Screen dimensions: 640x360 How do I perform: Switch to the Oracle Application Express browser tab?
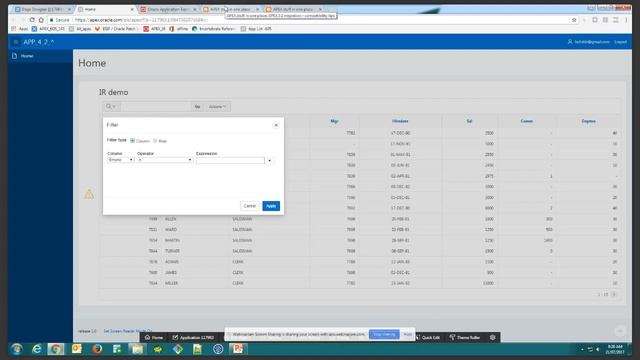click(168, 9)
